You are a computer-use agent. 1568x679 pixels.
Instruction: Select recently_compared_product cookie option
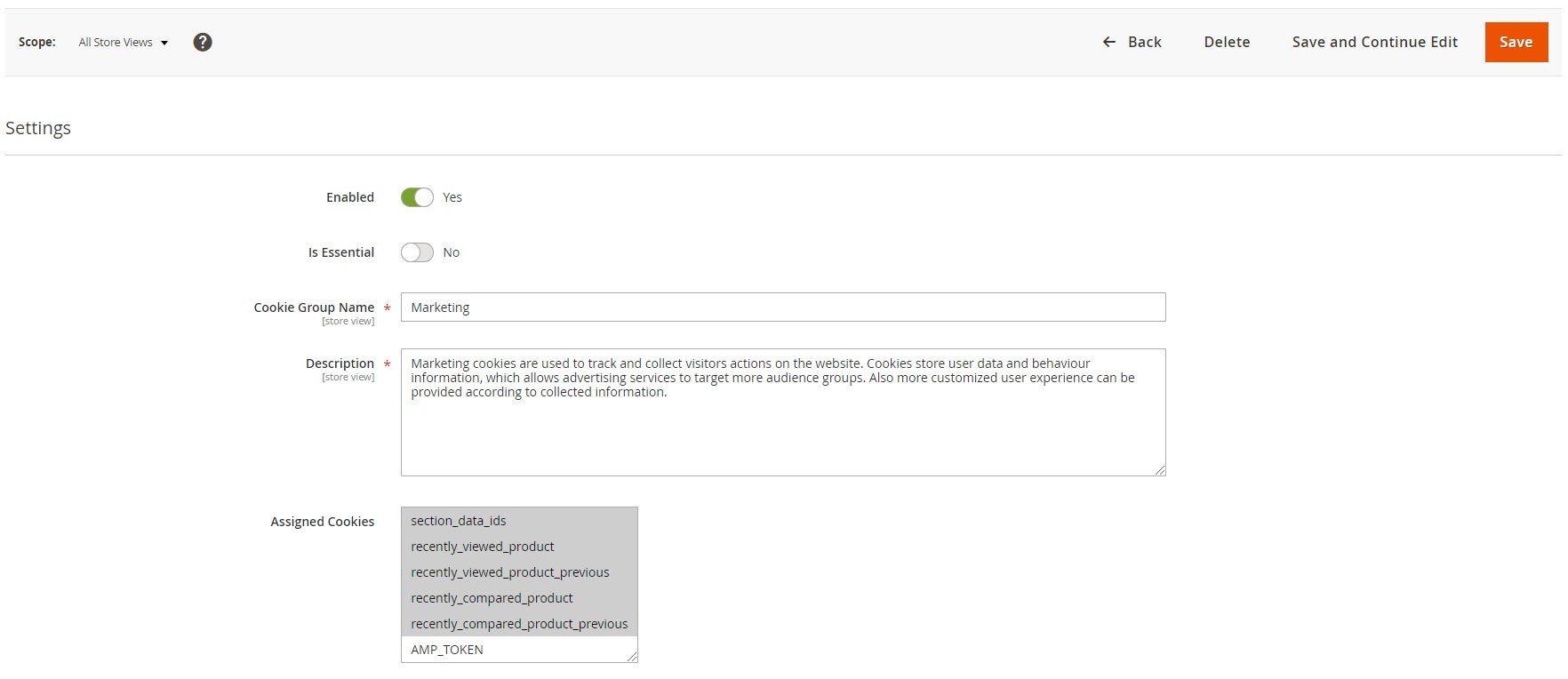click(x=519, y=598)
